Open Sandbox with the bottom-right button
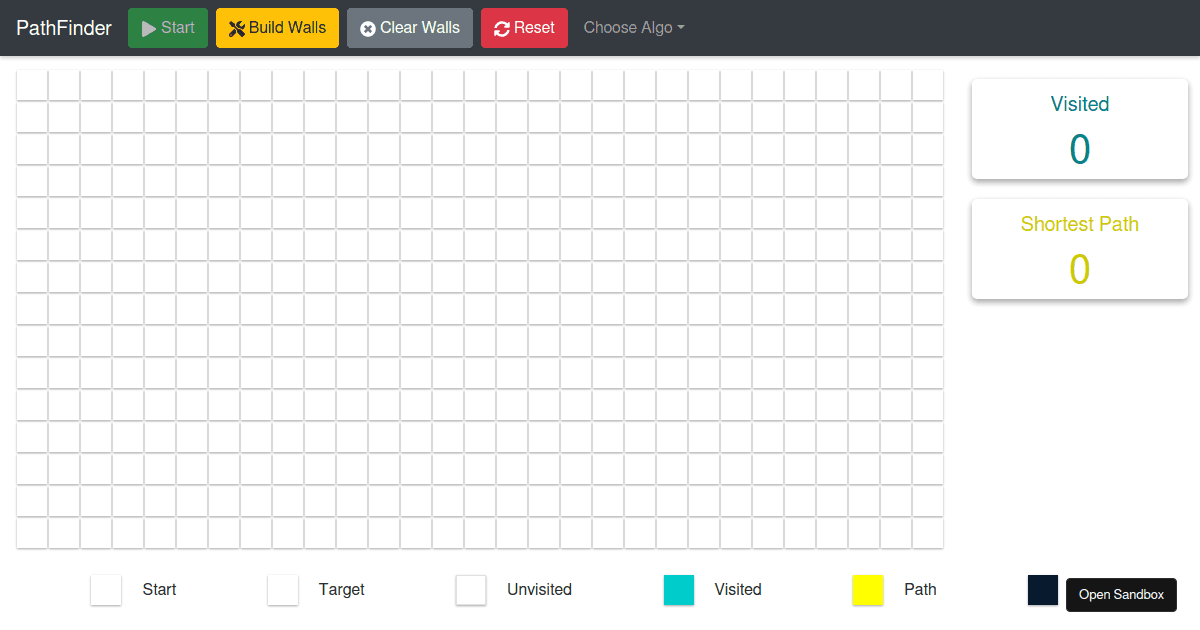 (1121, 594)
